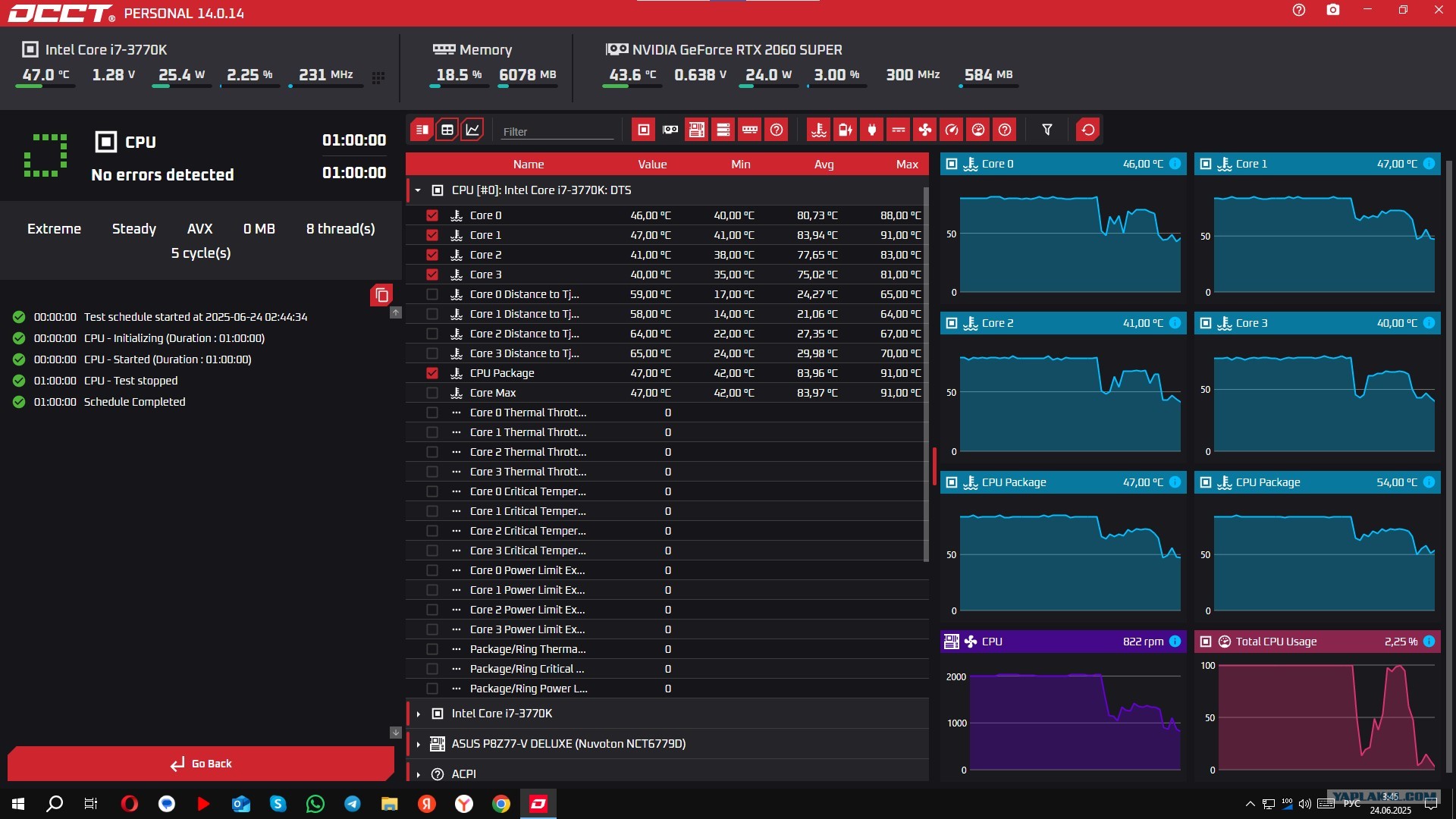This screenshot has height=819, width=1456.
Task: Uncheck the Core 0 checkbox
Action: (432, 215)
